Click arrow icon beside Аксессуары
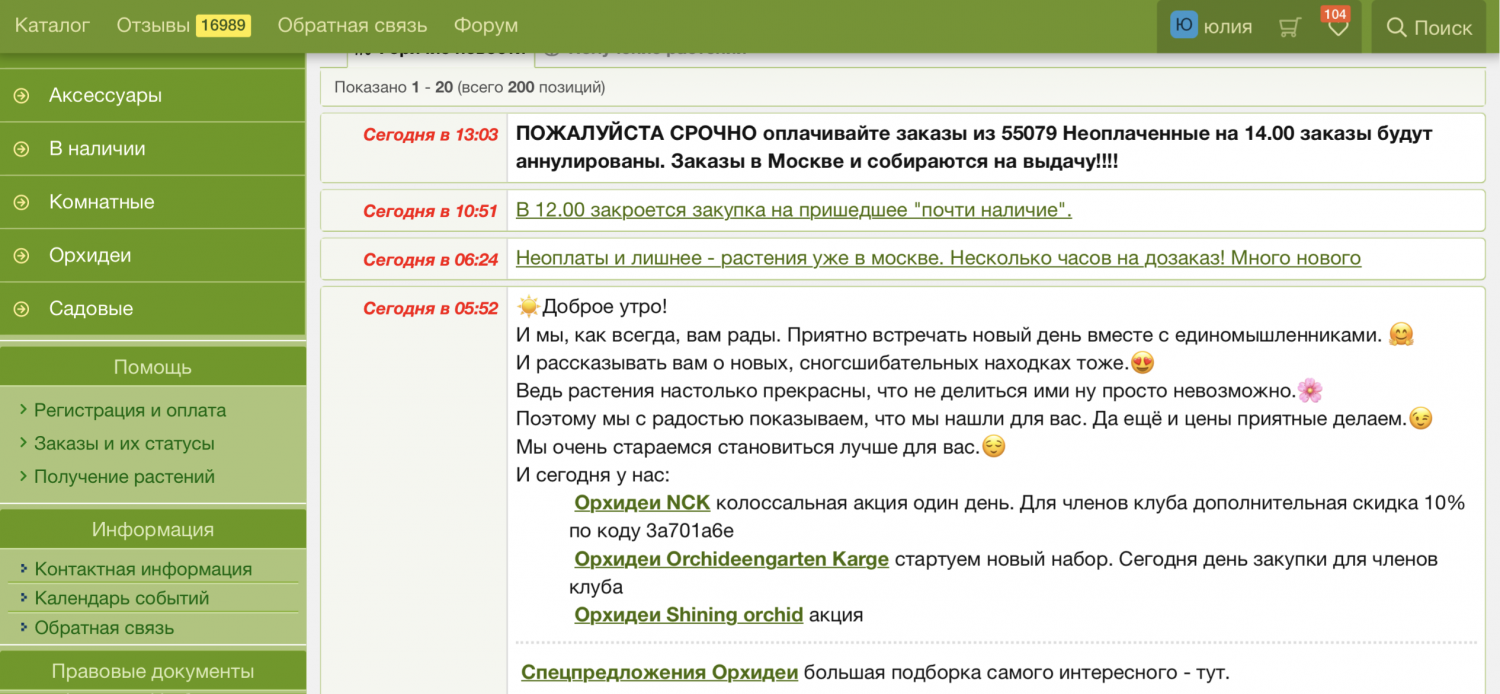The height and width of the screenshot is (694, 1500). [x=21, y=96]
